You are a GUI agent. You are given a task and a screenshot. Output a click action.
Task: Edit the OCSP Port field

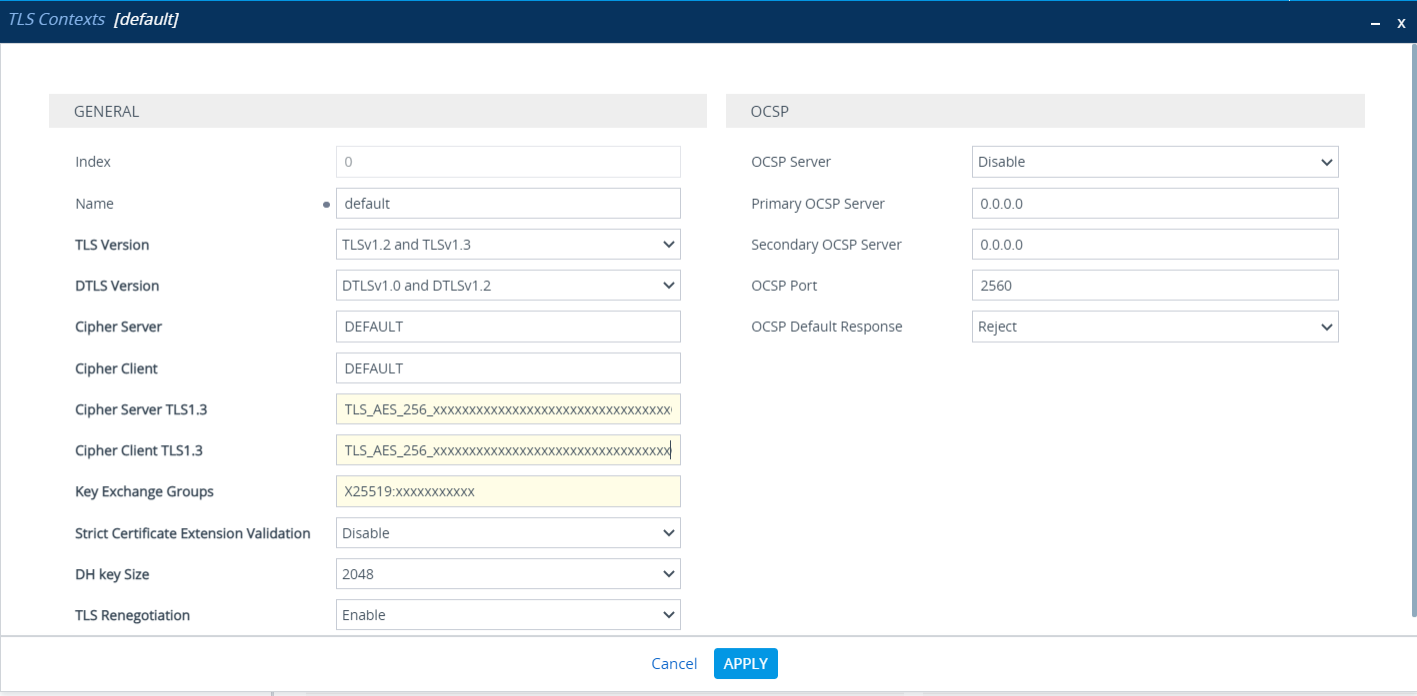click(1154, 285)
